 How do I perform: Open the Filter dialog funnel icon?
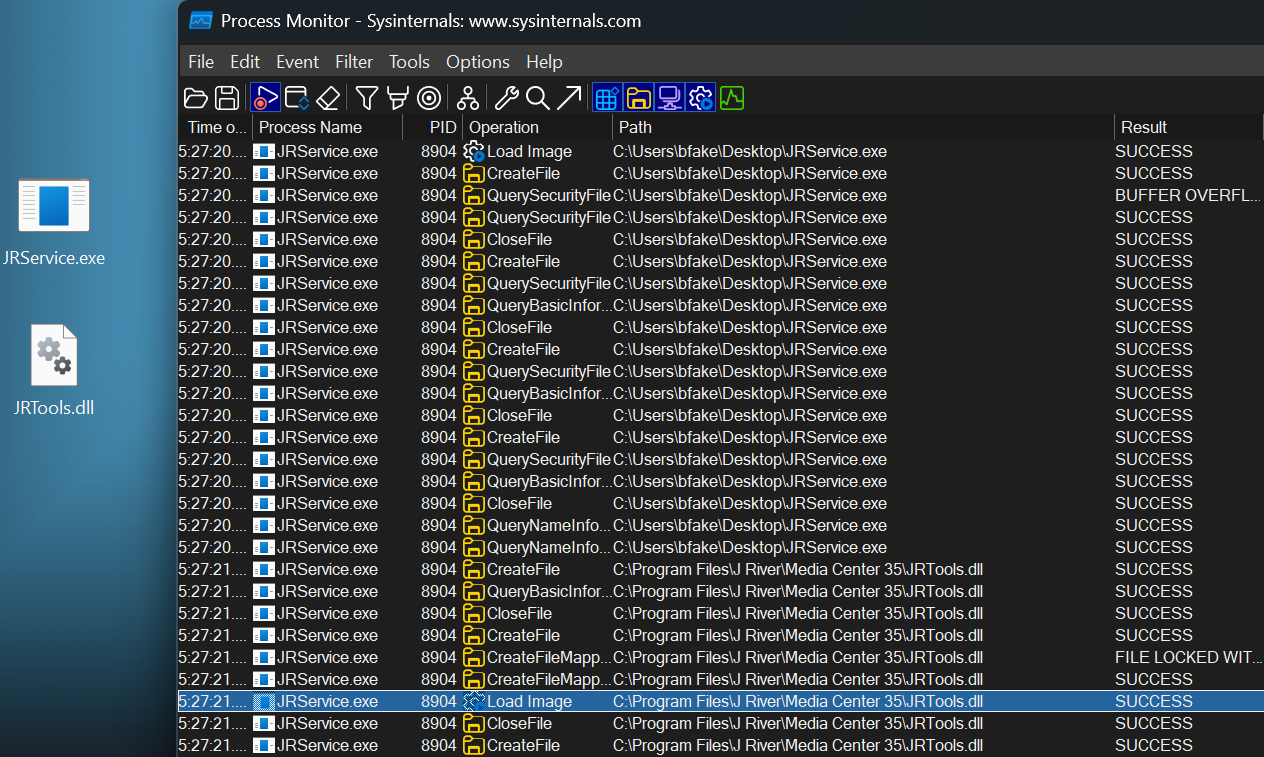point(366,97)
